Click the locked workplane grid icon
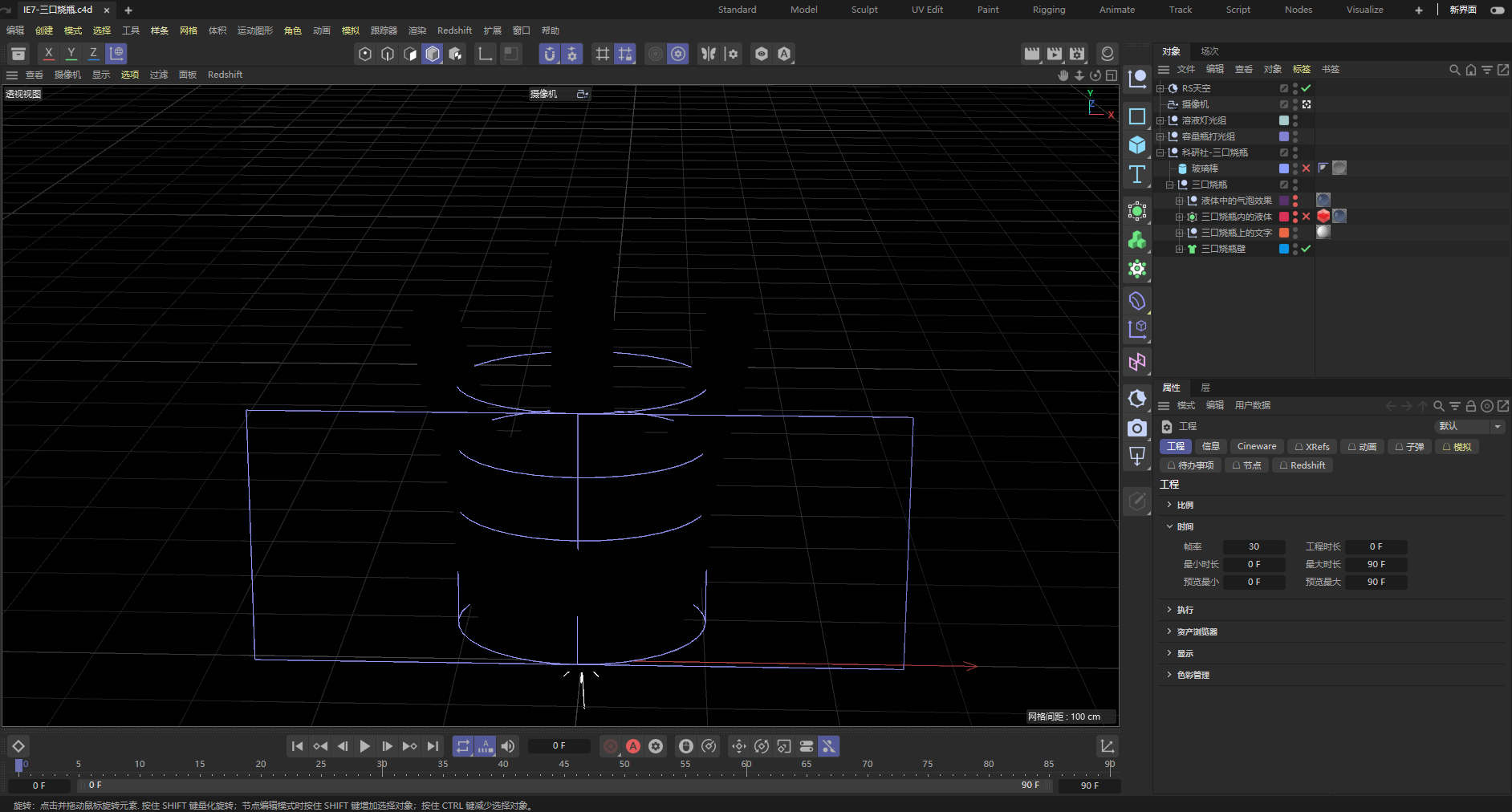The image size is (1512, 812). [625, 54]
